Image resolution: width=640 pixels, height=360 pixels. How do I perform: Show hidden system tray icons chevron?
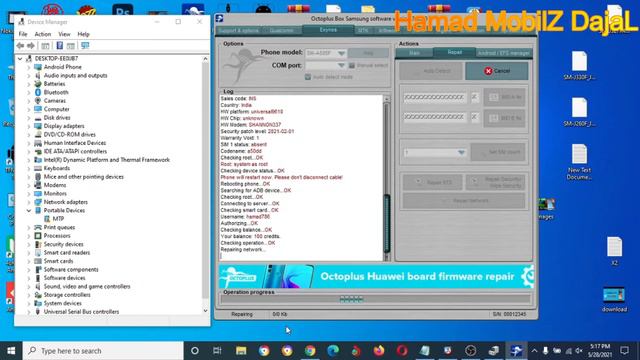tap(534, 351)
